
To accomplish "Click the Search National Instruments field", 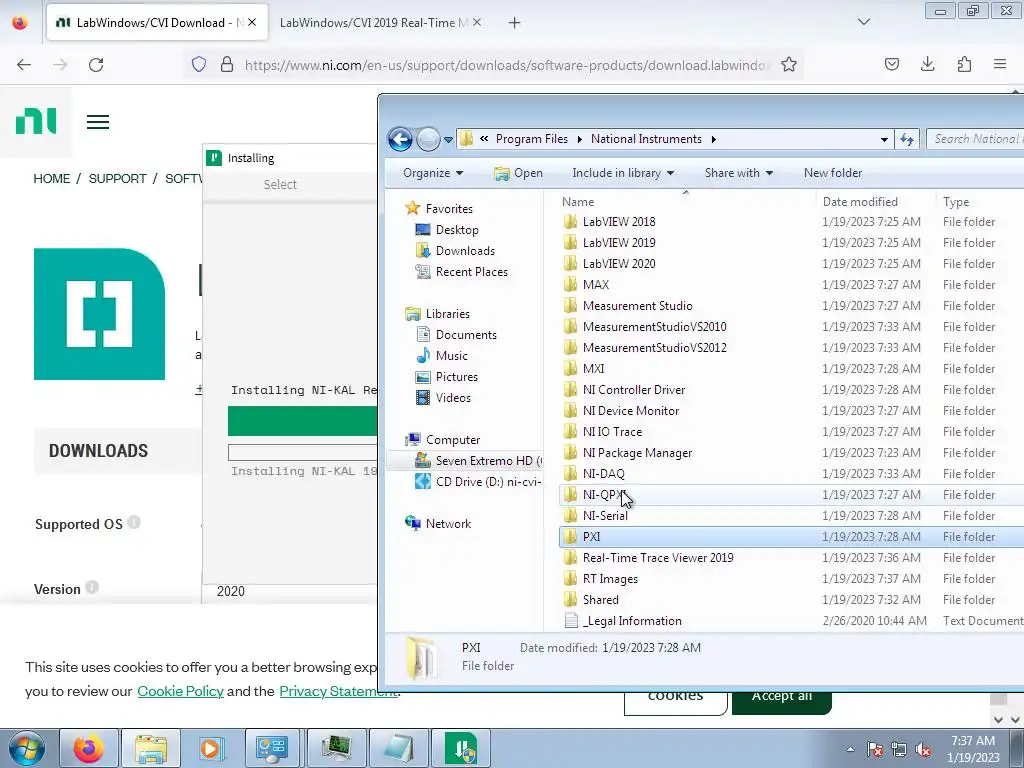I will click(x=976, y=139).
